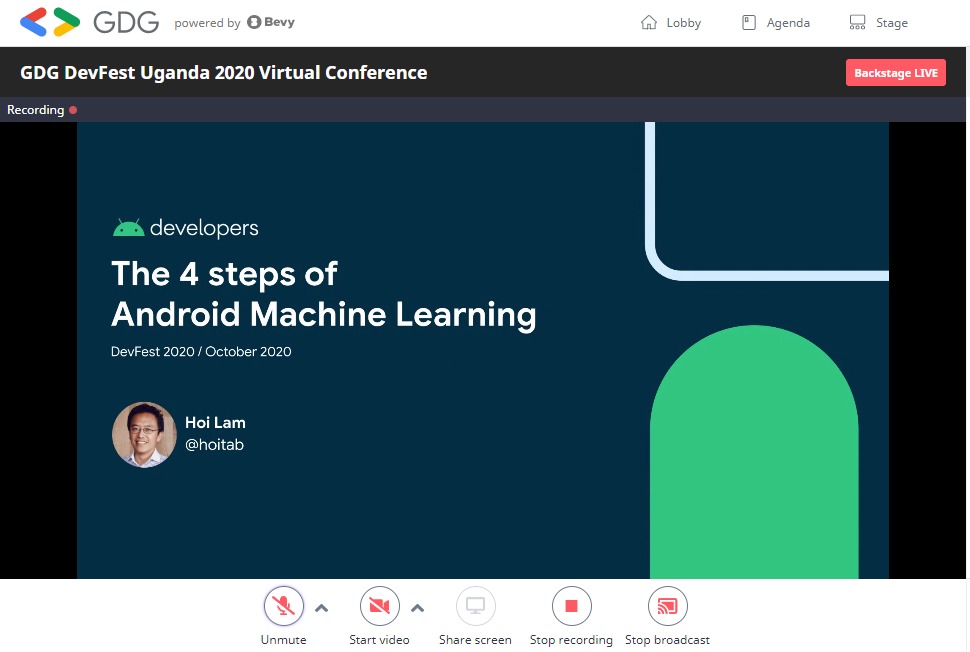The height and width of the screenshot is (652, 970).
Task: Click the Share screen label
Action: 475,640
